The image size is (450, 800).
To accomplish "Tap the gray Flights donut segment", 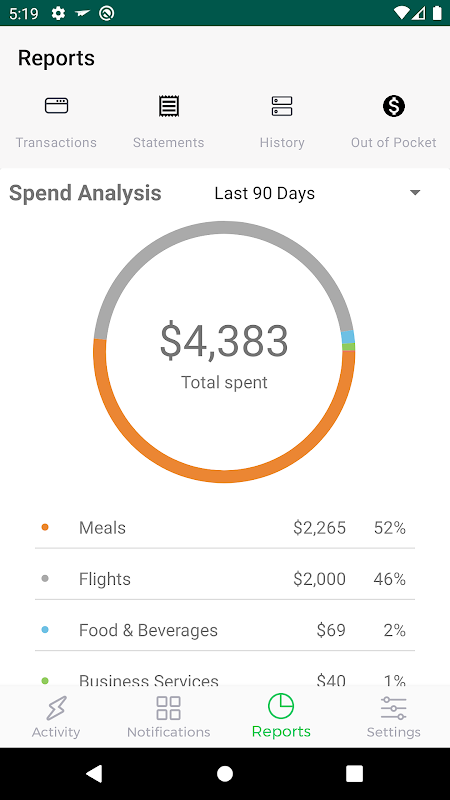I will tap(223, 228).
